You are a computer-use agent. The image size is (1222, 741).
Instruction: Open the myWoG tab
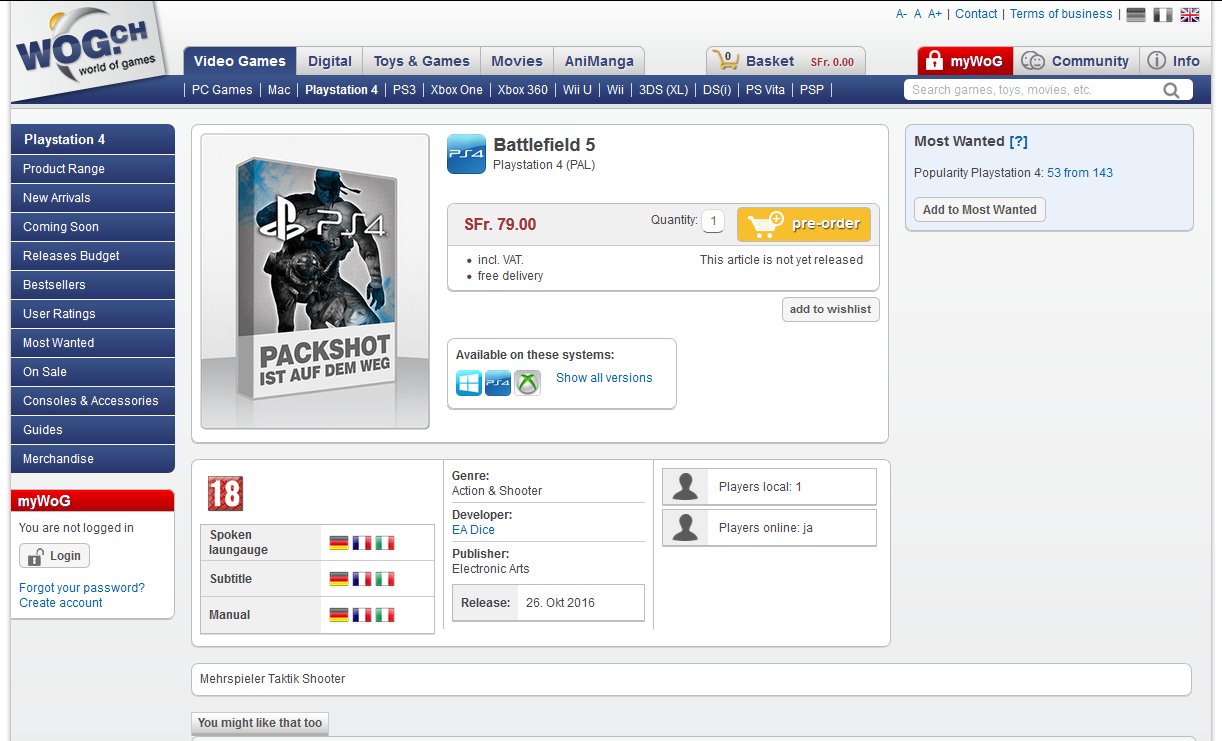(965, 61)
